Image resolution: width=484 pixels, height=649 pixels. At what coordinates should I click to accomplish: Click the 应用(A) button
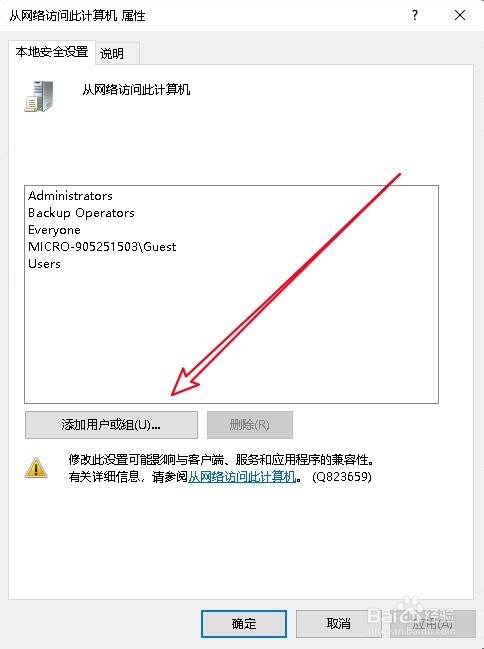(433, 624)
